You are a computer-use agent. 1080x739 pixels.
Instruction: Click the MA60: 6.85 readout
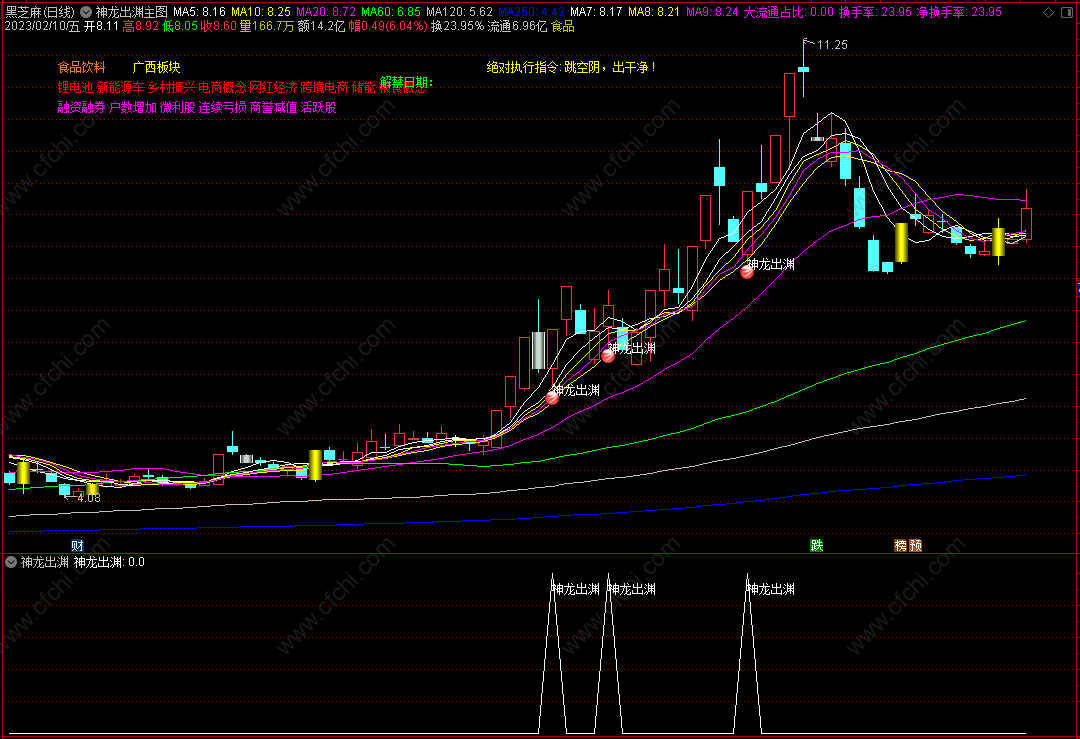pos(391,12)
